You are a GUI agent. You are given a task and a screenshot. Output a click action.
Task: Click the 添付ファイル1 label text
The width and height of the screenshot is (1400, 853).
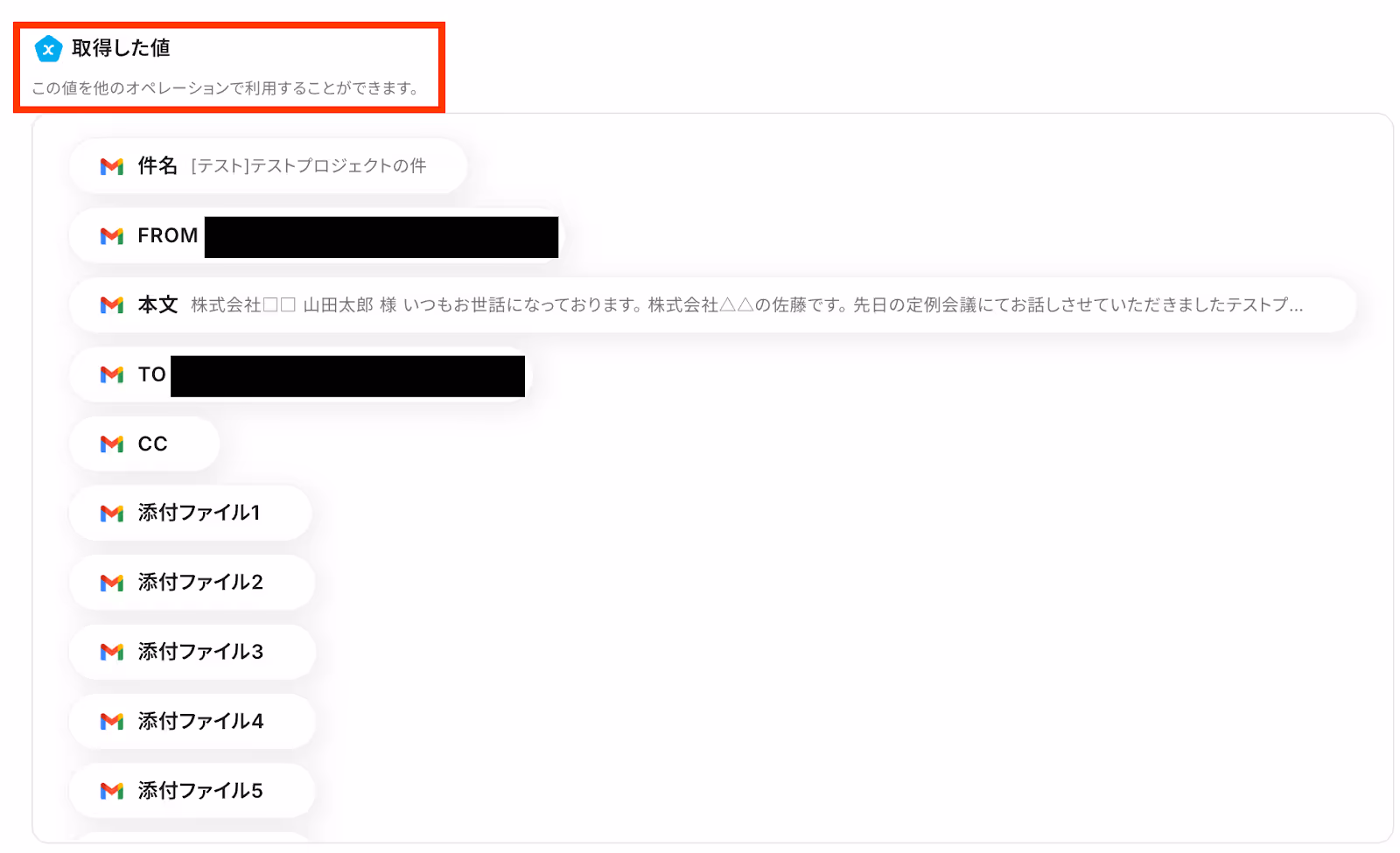click(x=199, y=513)
